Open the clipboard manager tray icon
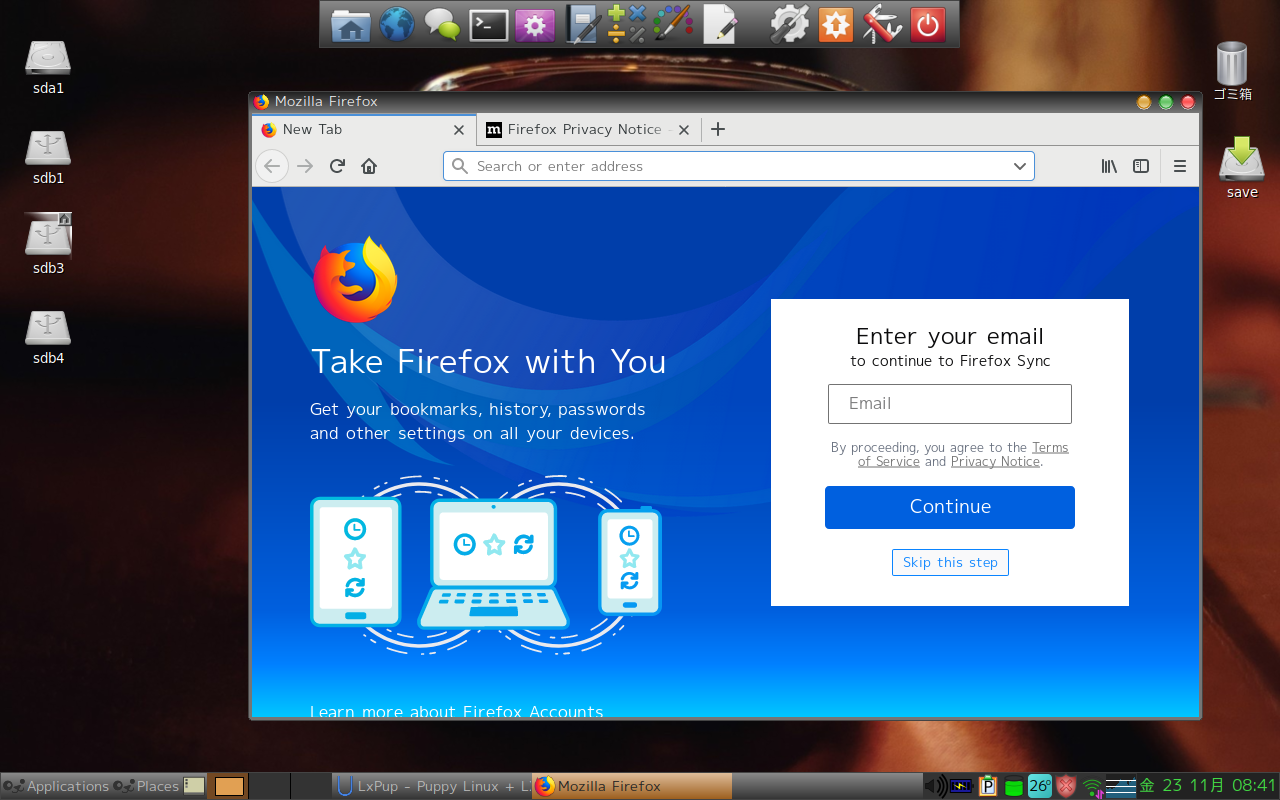1280x800 pixels. click(988, 786)
